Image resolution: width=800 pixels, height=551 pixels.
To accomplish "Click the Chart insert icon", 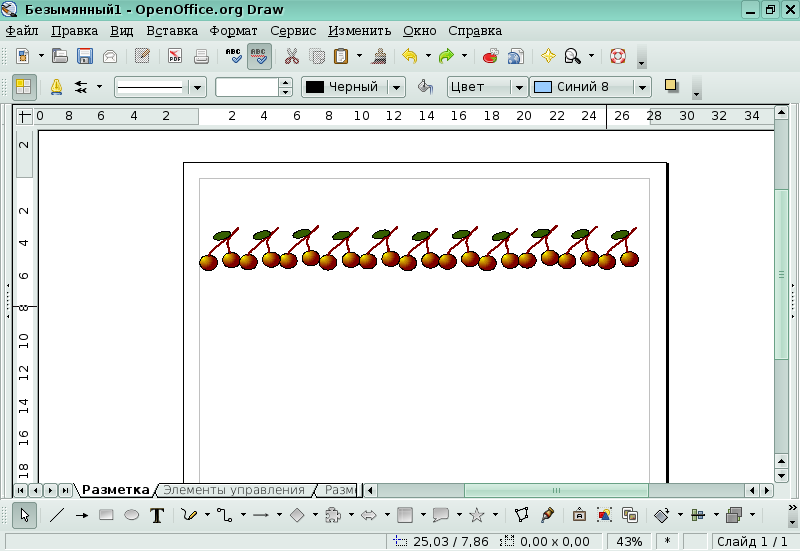I will point(490,56).
